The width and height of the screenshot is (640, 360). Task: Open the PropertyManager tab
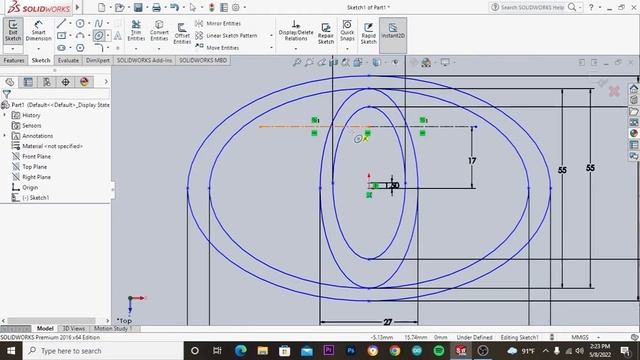(28, 82)
